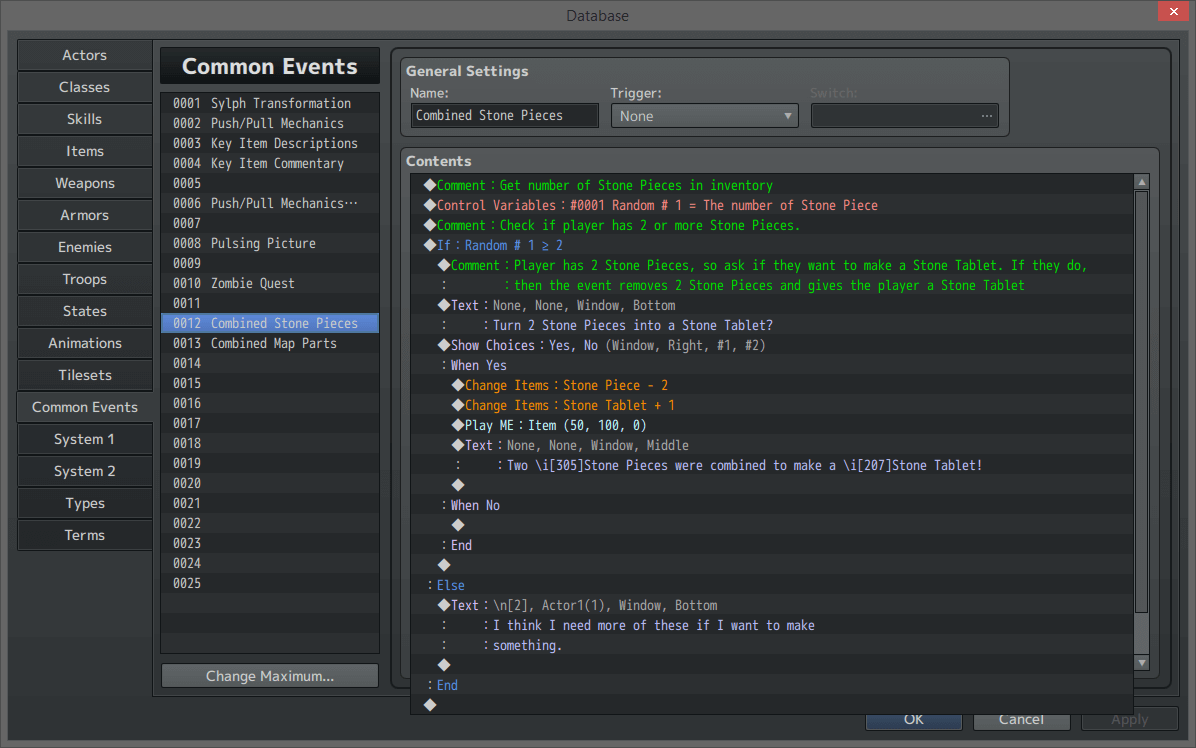This screenshot has height=748, width=1196.
Task: Select 'Two Stone Pieces were combined' text line
Action: tap(772, 465)
